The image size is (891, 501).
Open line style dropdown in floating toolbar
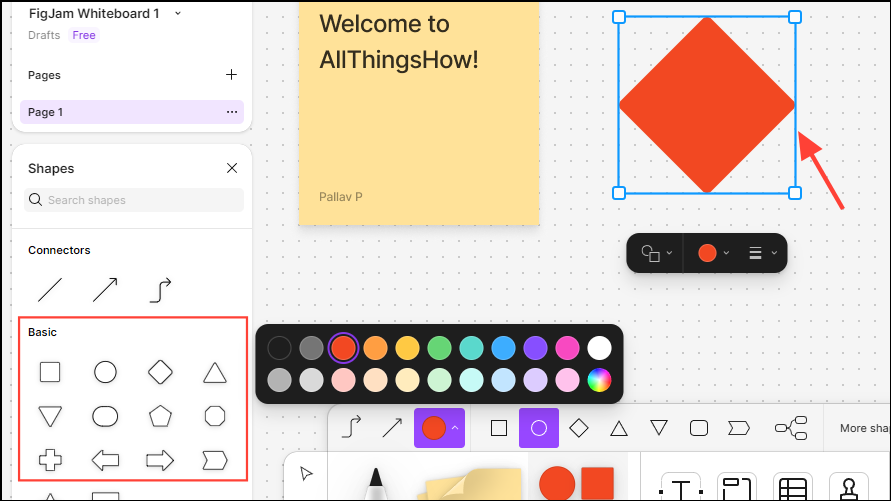pos(763,253)
